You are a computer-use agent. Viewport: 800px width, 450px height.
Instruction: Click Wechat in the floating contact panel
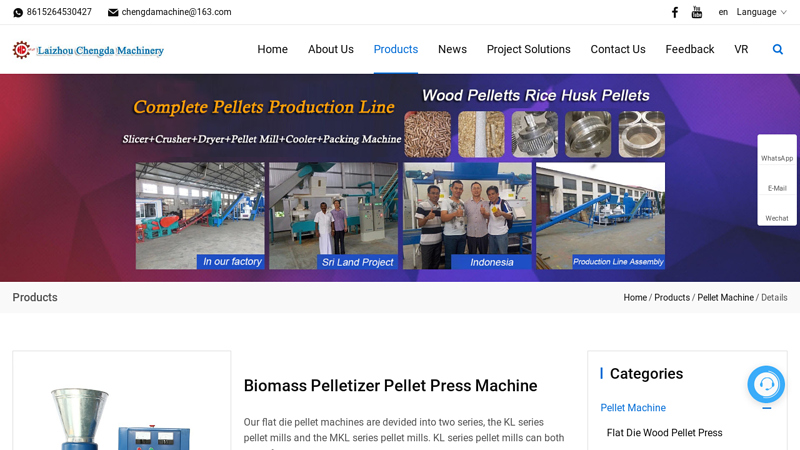[x=777, y=210]
